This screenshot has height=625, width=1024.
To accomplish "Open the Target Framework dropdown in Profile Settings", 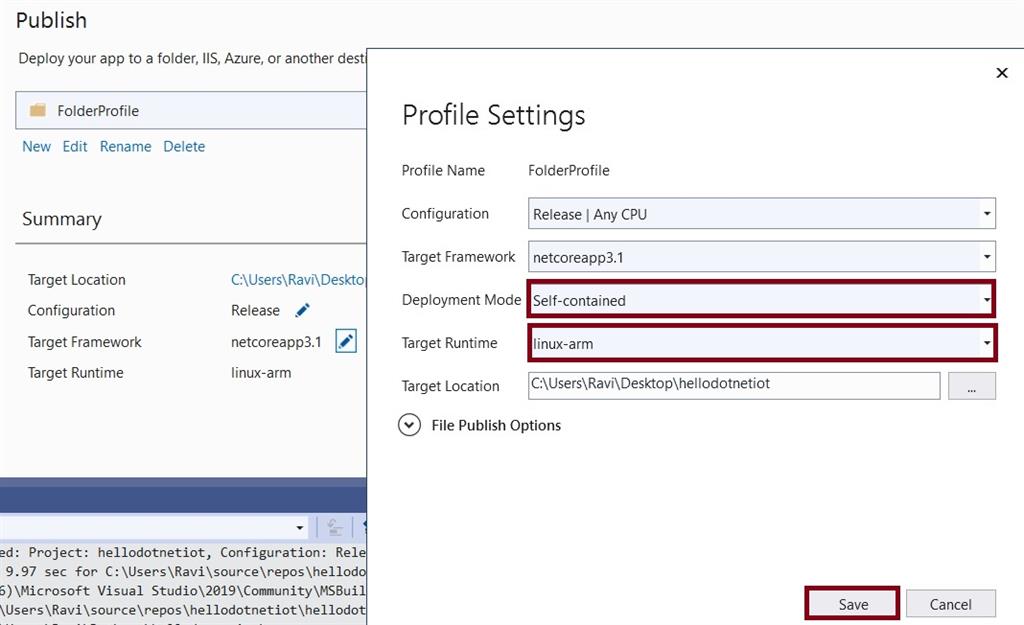I will 987,257.
